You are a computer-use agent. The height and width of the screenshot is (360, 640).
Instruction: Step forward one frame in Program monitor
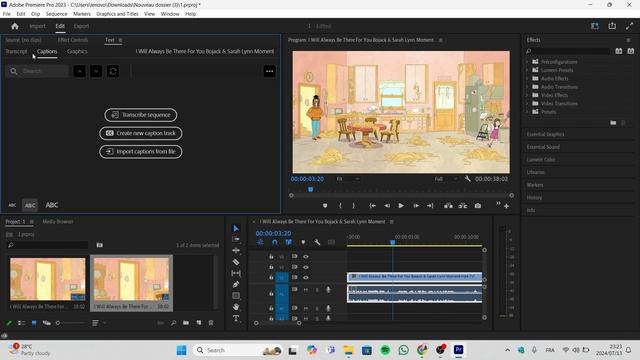click(416, 206)
